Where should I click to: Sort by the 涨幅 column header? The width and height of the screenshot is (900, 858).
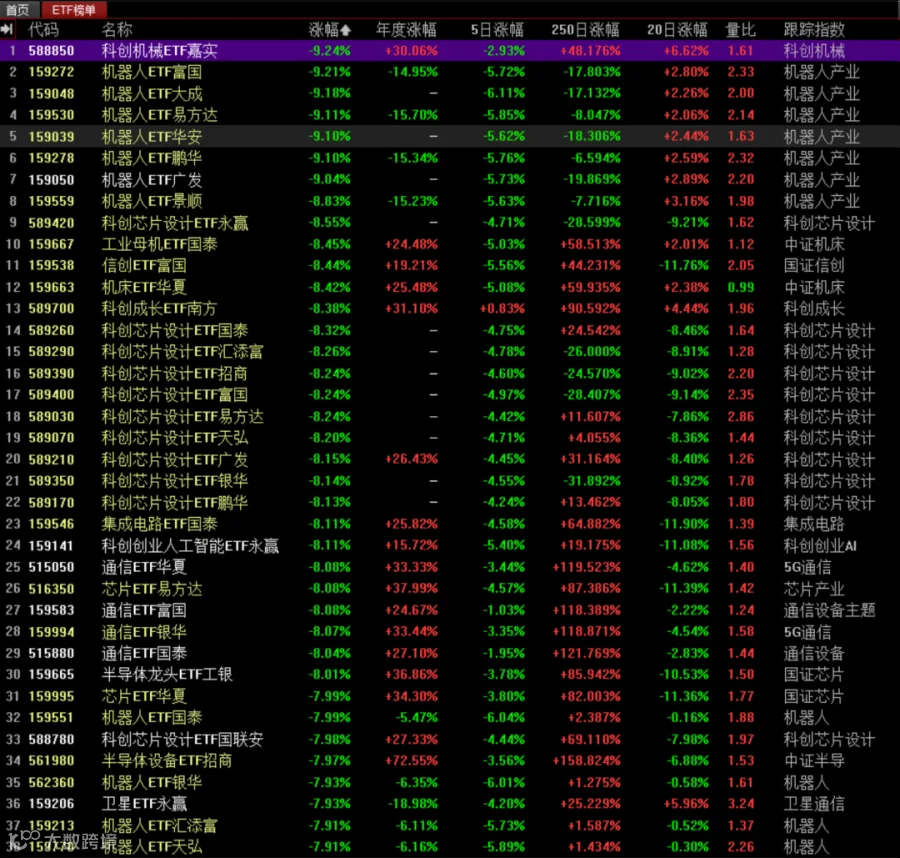pos(324,29)
